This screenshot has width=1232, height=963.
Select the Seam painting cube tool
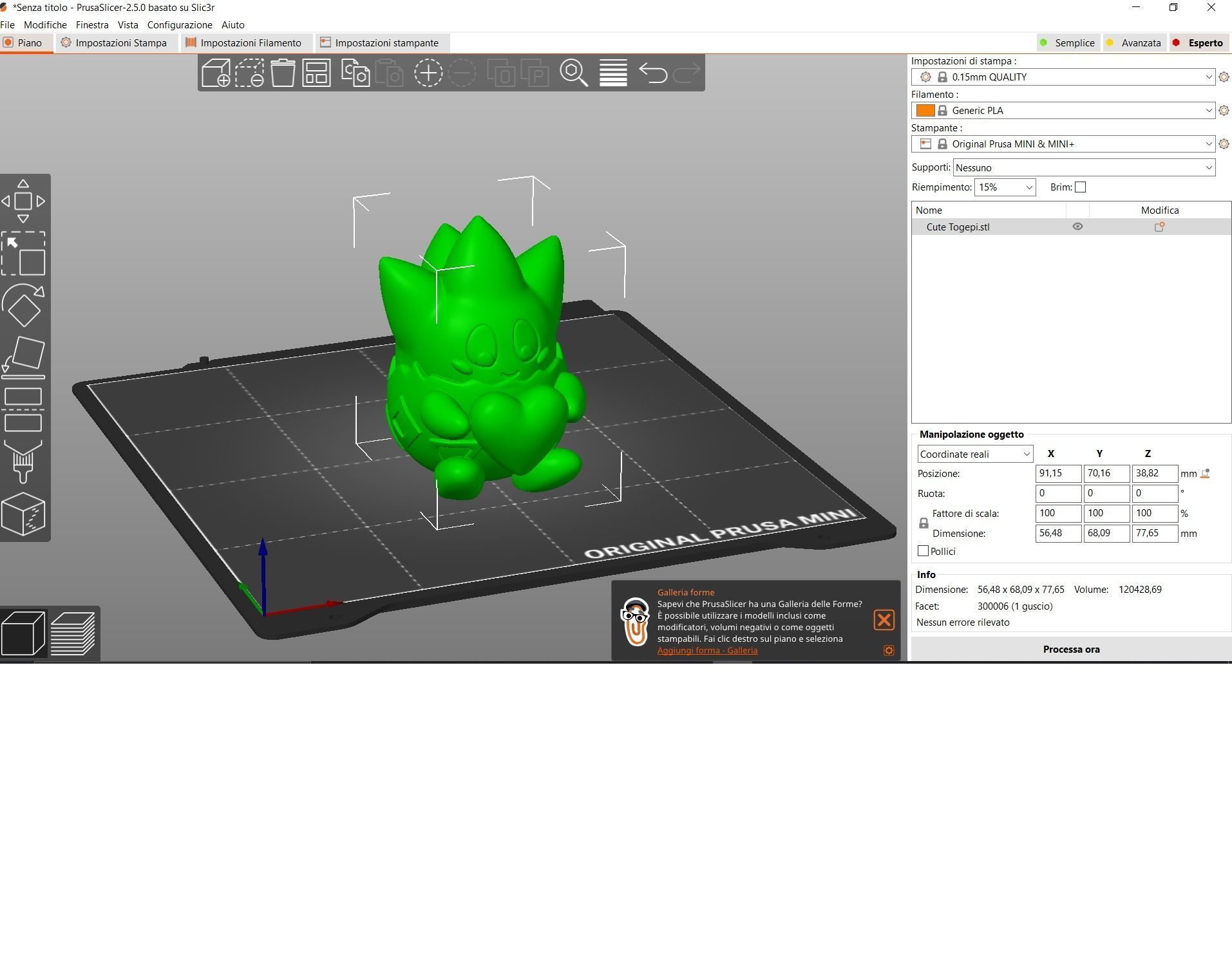[23, 514]
